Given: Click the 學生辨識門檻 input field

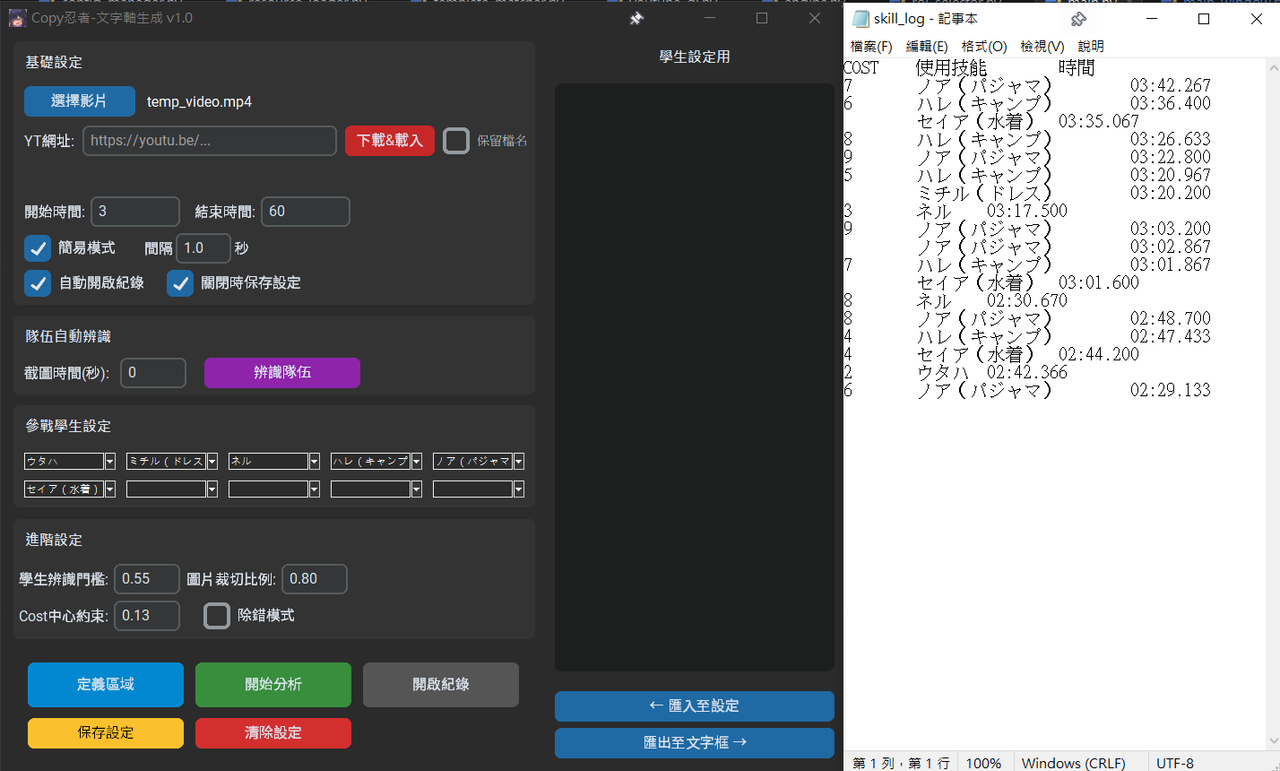Looking at the screenshot, I should pos(147,579).
